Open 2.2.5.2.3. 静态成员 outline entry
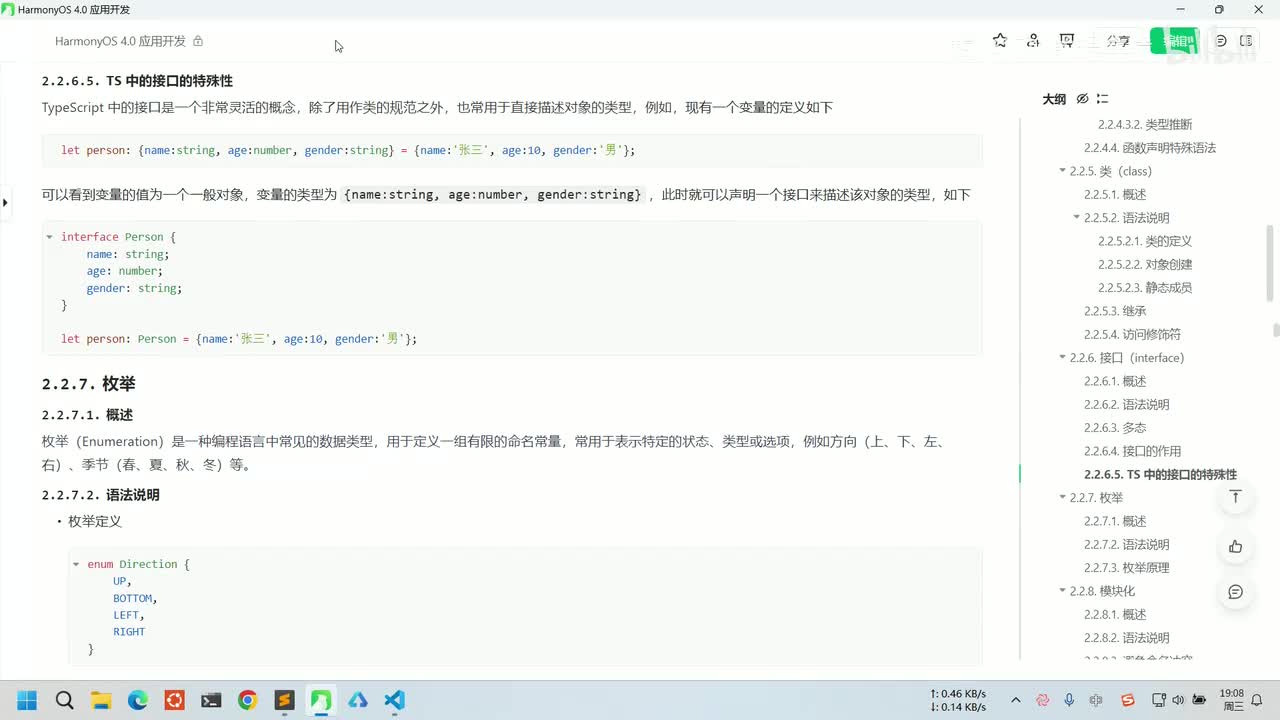 pos(1145,288)
